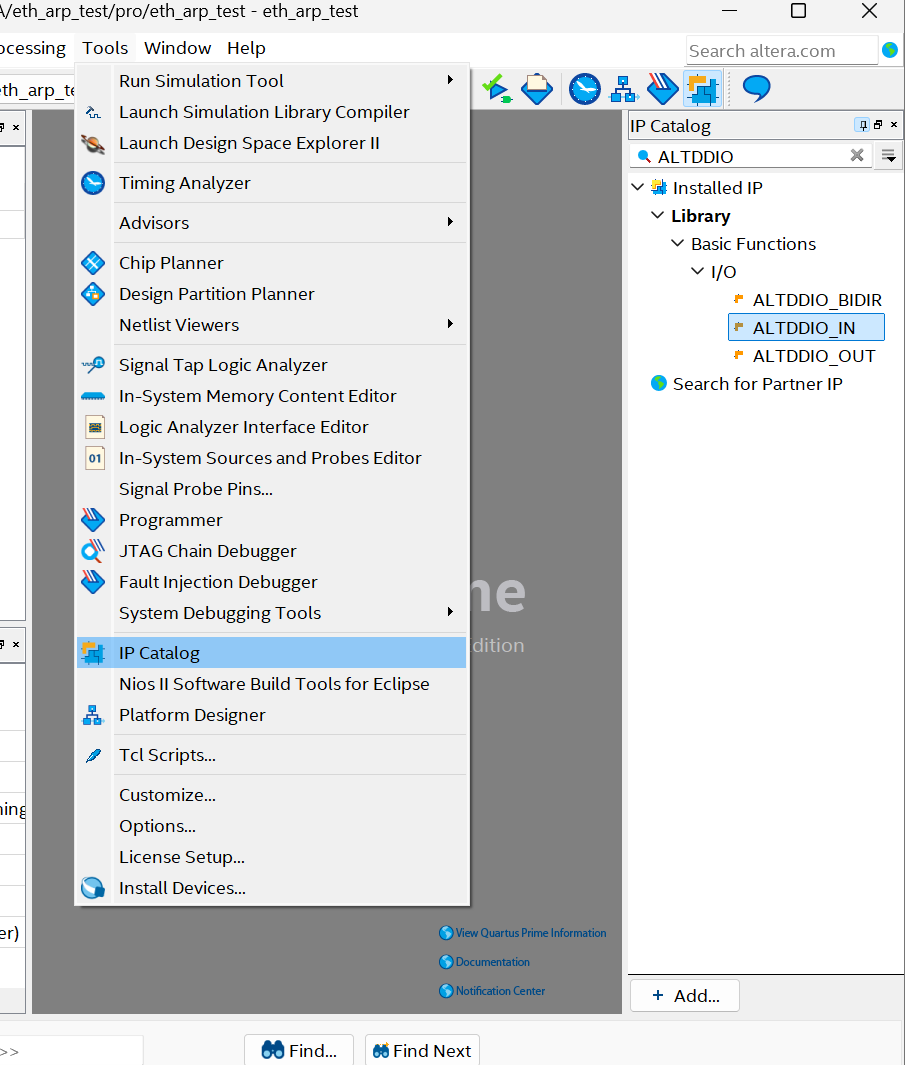Collapse the Basic Functions tree node
The width and height of the screenshot is (905, 1065).
coord(677,243)
